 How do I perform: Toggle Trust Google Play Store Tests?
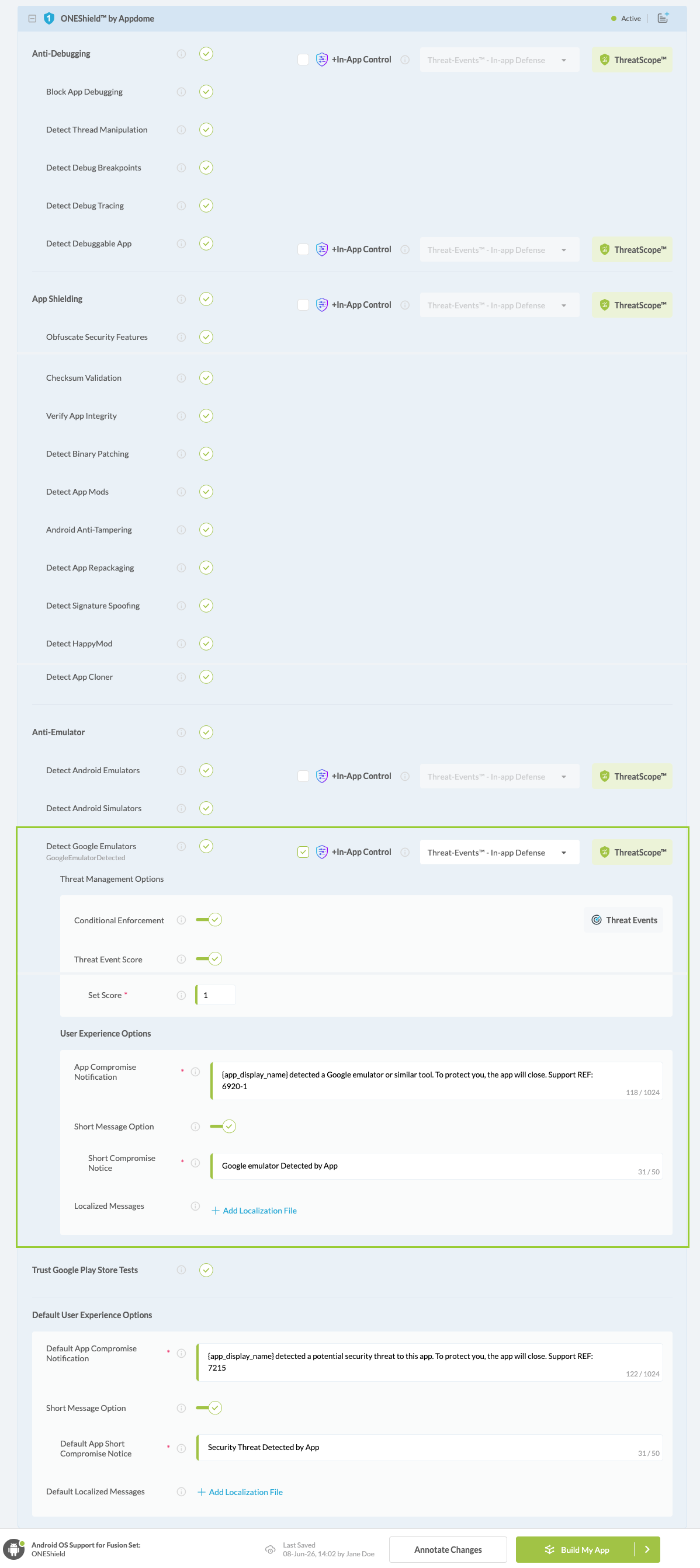[x=206, y=1270]
